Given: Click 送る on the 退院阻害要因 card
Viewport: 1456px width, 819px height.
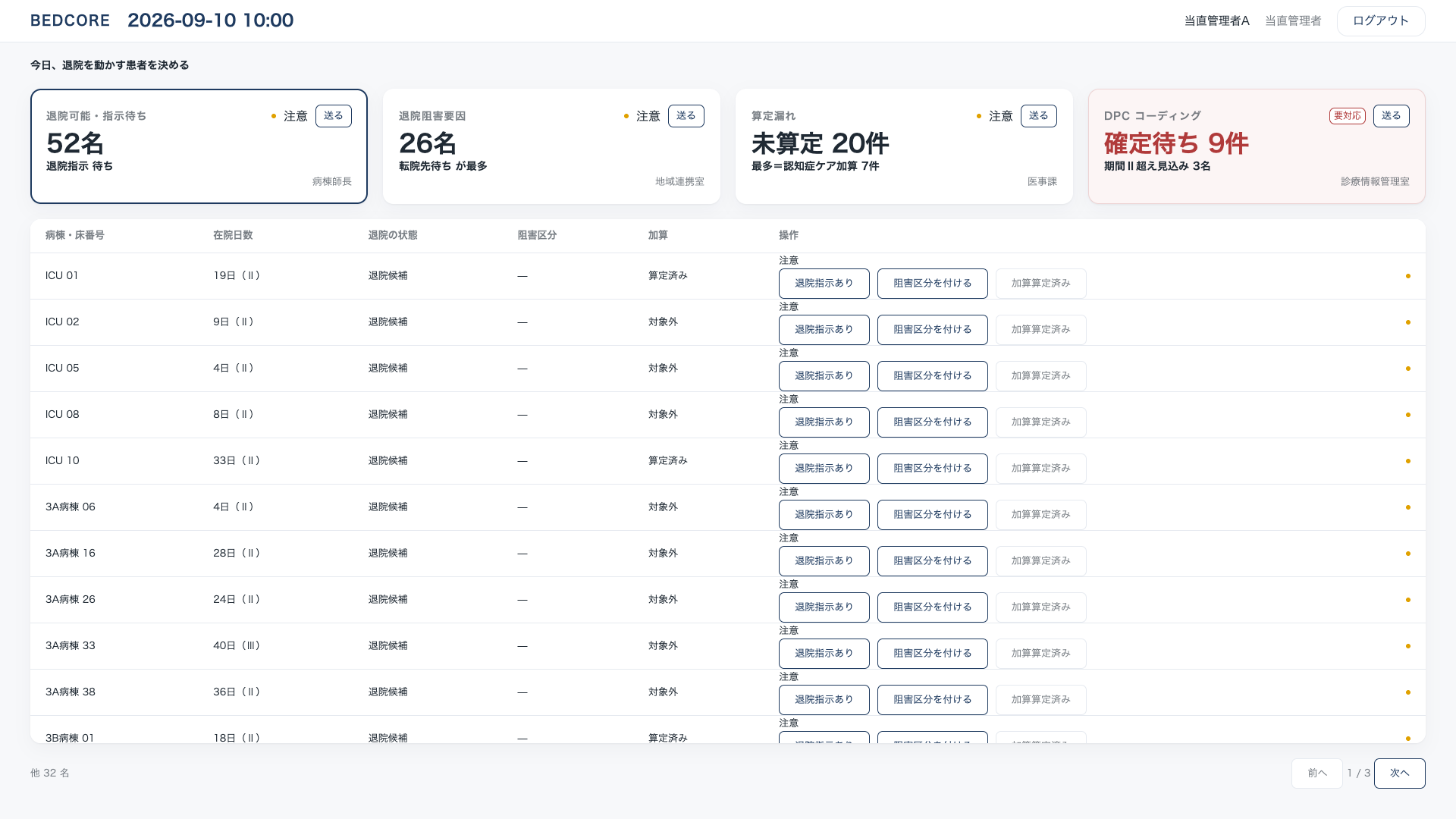Looking at the screenshot, I should point(686,116).
